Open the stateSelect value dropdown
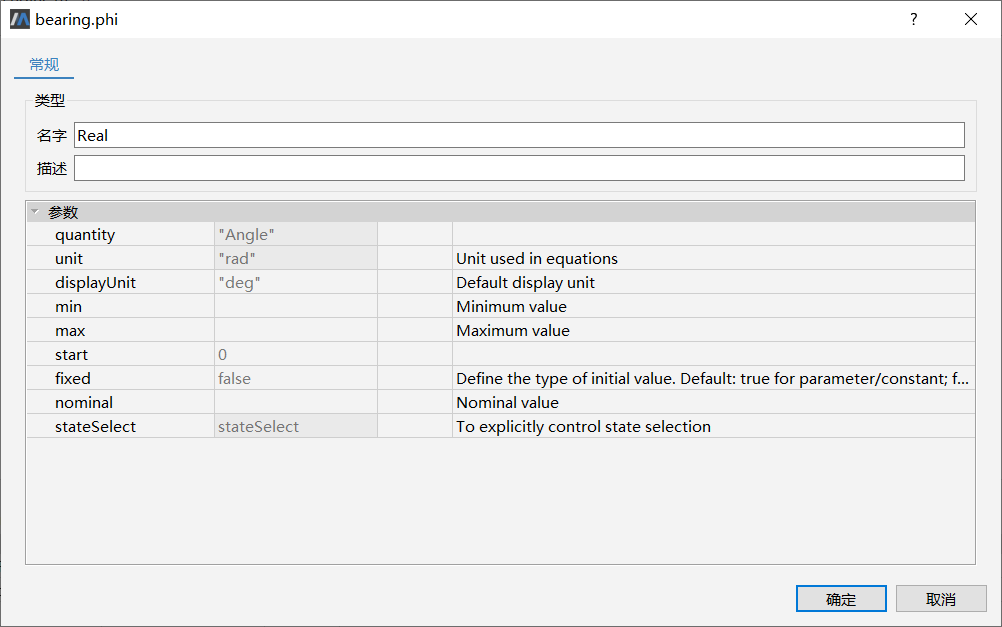Viewport: 1002px width, 627px height. pos(295,426)
